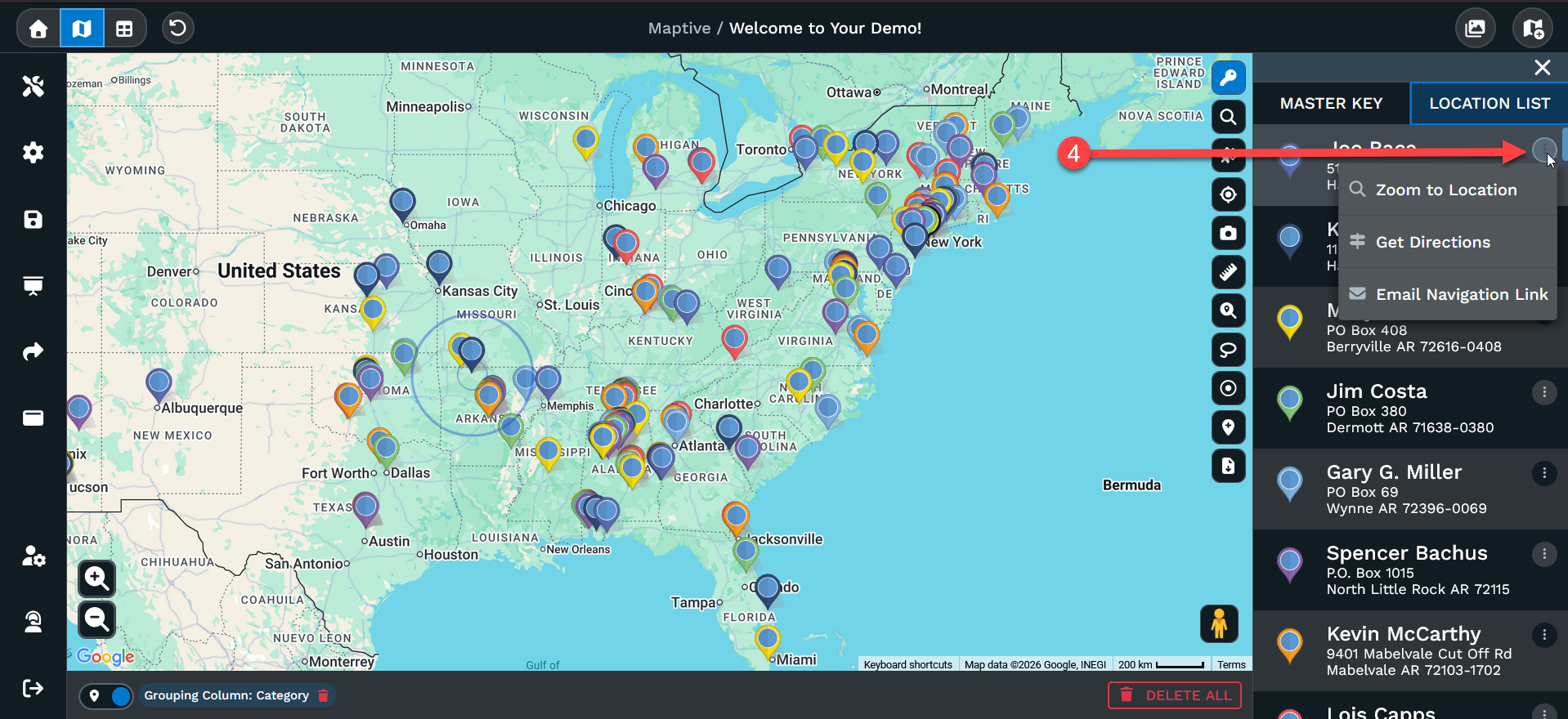Image resolution: width=1568 pixels, height=719 pixels.
Task: Select Kevin McCarthy list entry
Action: [1410, 650]
